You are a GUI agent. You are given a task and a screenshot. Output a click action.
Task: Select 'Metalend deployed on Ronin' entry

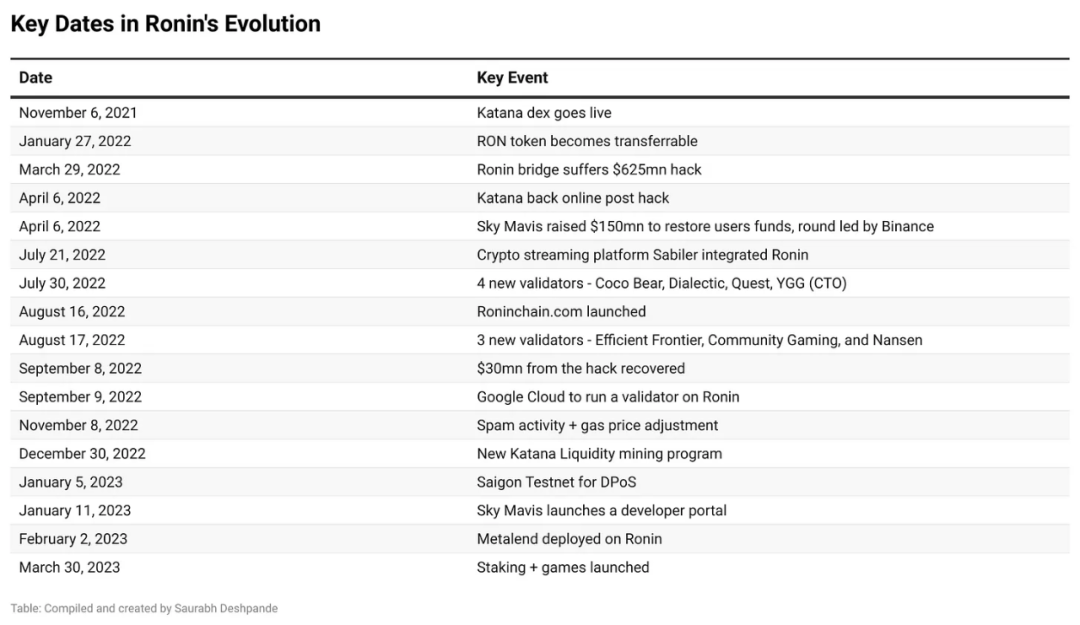click(x=569, y=539)
